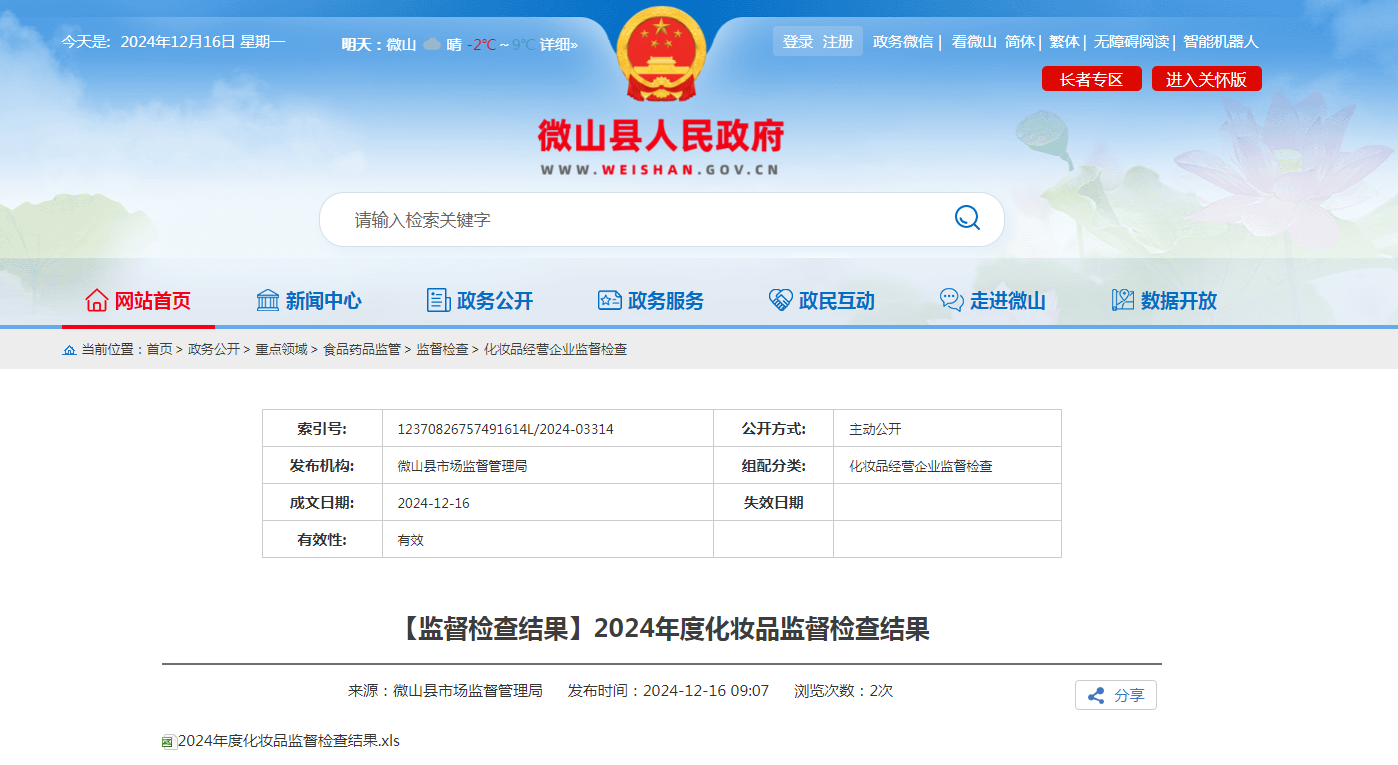Screen dimensions: 1398x765
Task: Click the magnifier search icon
Action: click(x=967, y=218)
